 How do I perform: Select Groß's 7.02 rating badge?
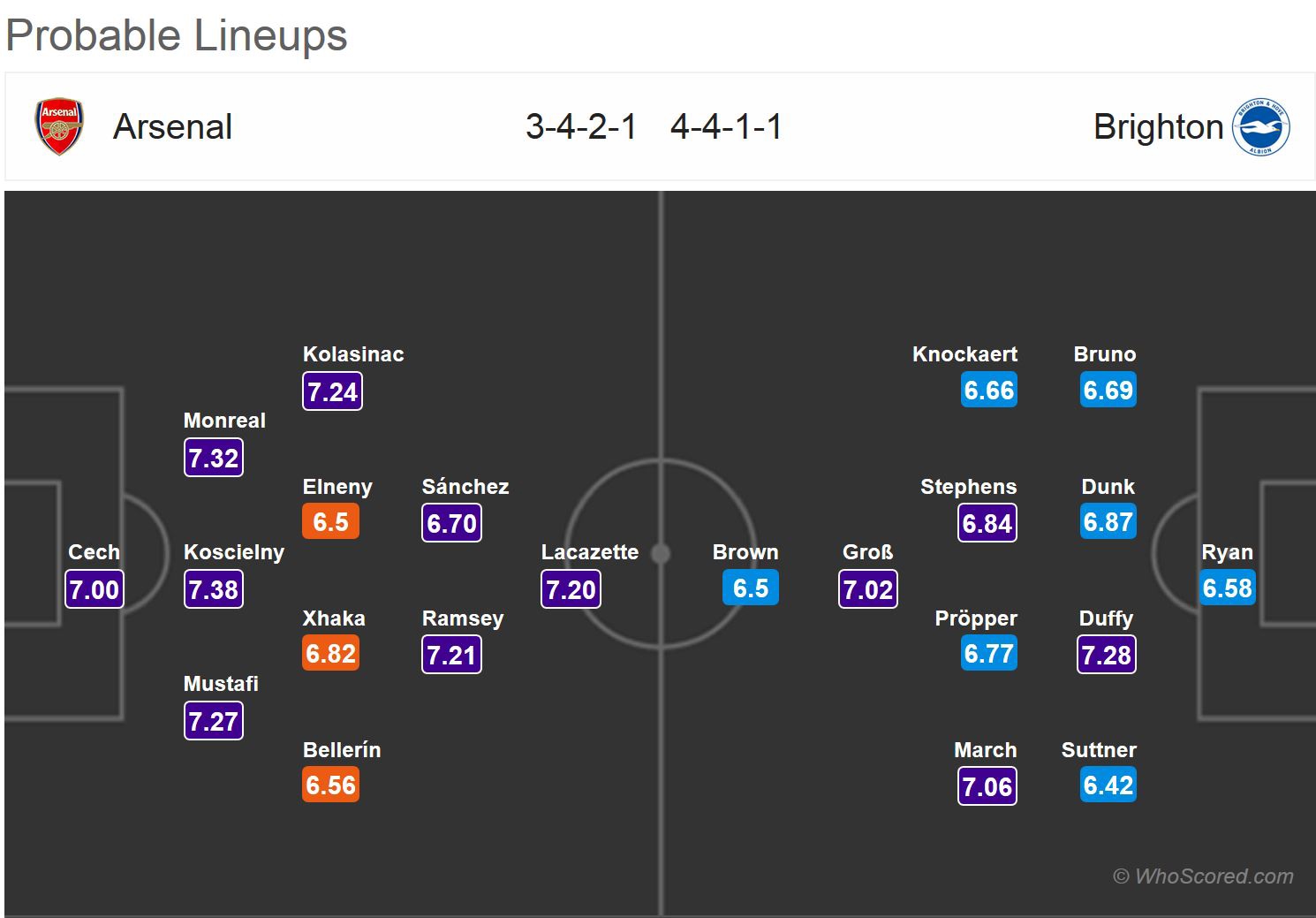pyautogui.click(x=868, y=589)
